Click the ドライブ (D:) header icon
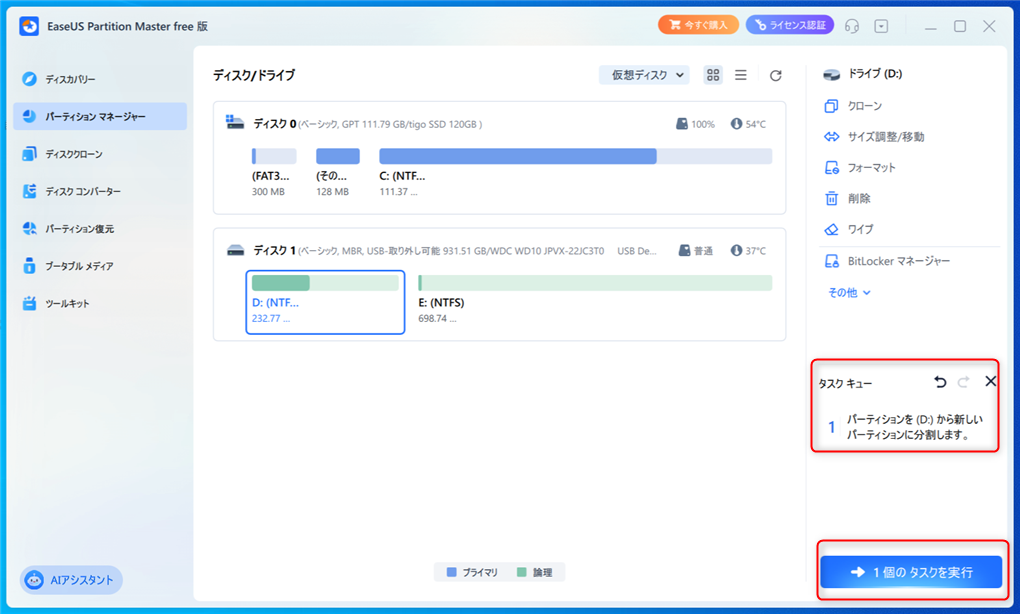1020x614 pixels. point(831,74)
